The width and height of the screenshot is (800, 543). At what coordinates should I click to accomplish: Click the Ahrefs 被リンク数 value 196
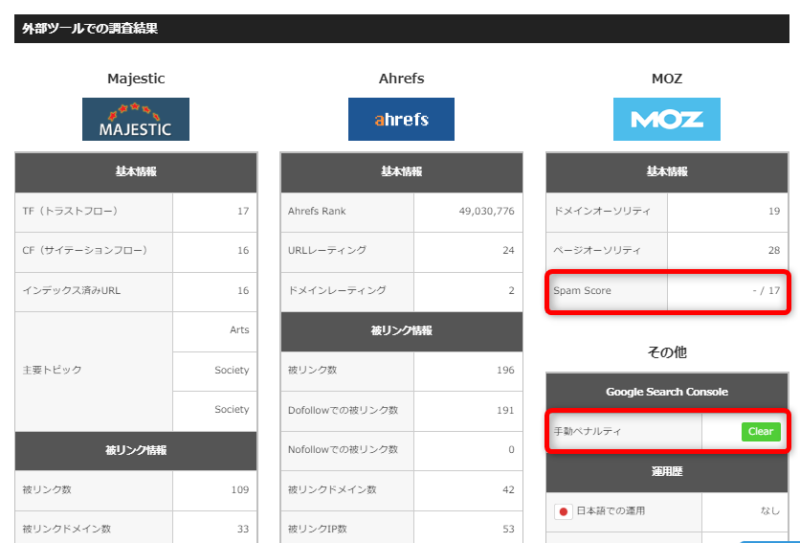(505, 370)
